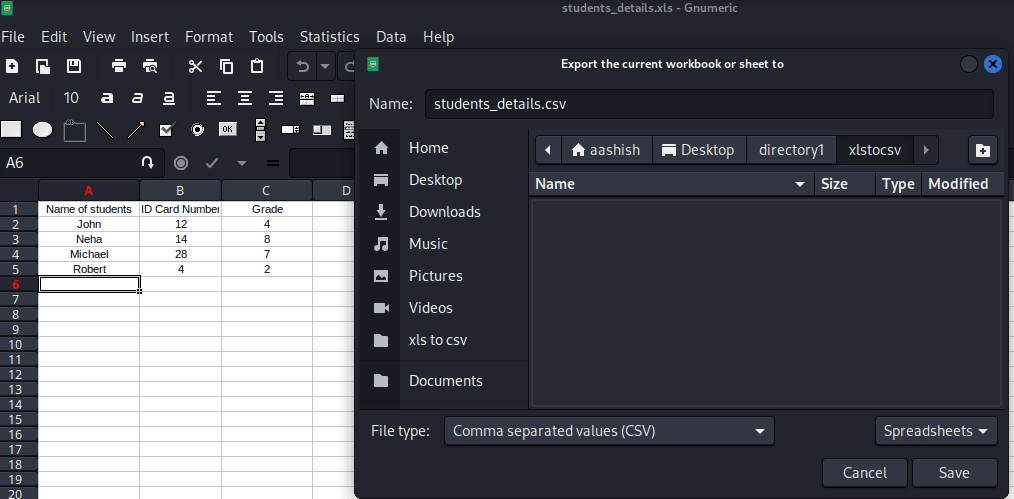This screenshot has height=499, width=1014.
Task: Click the directory1 path breadcrumb
Action: (792, 151)
